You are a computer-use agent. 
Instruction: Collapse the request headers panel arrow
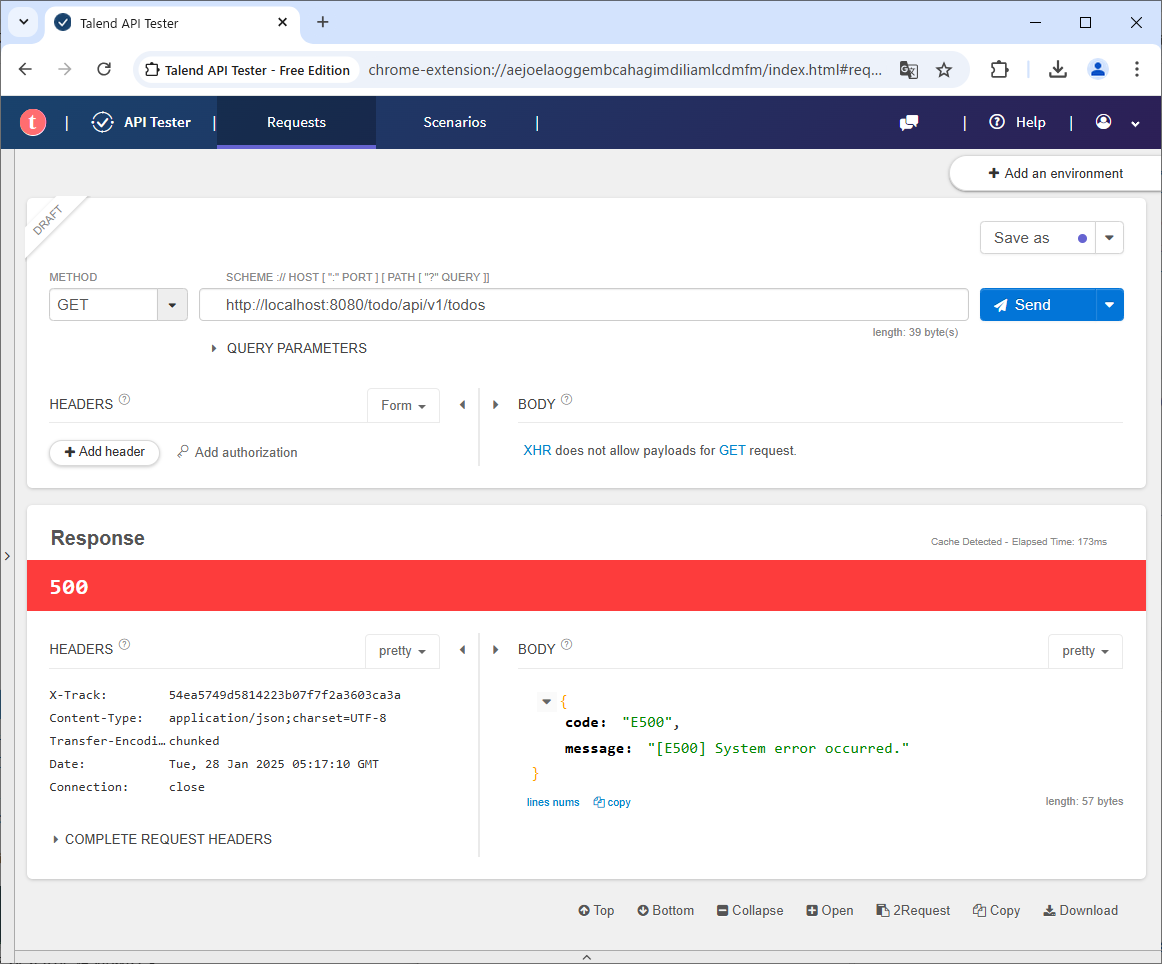click(x=462, y=405)
